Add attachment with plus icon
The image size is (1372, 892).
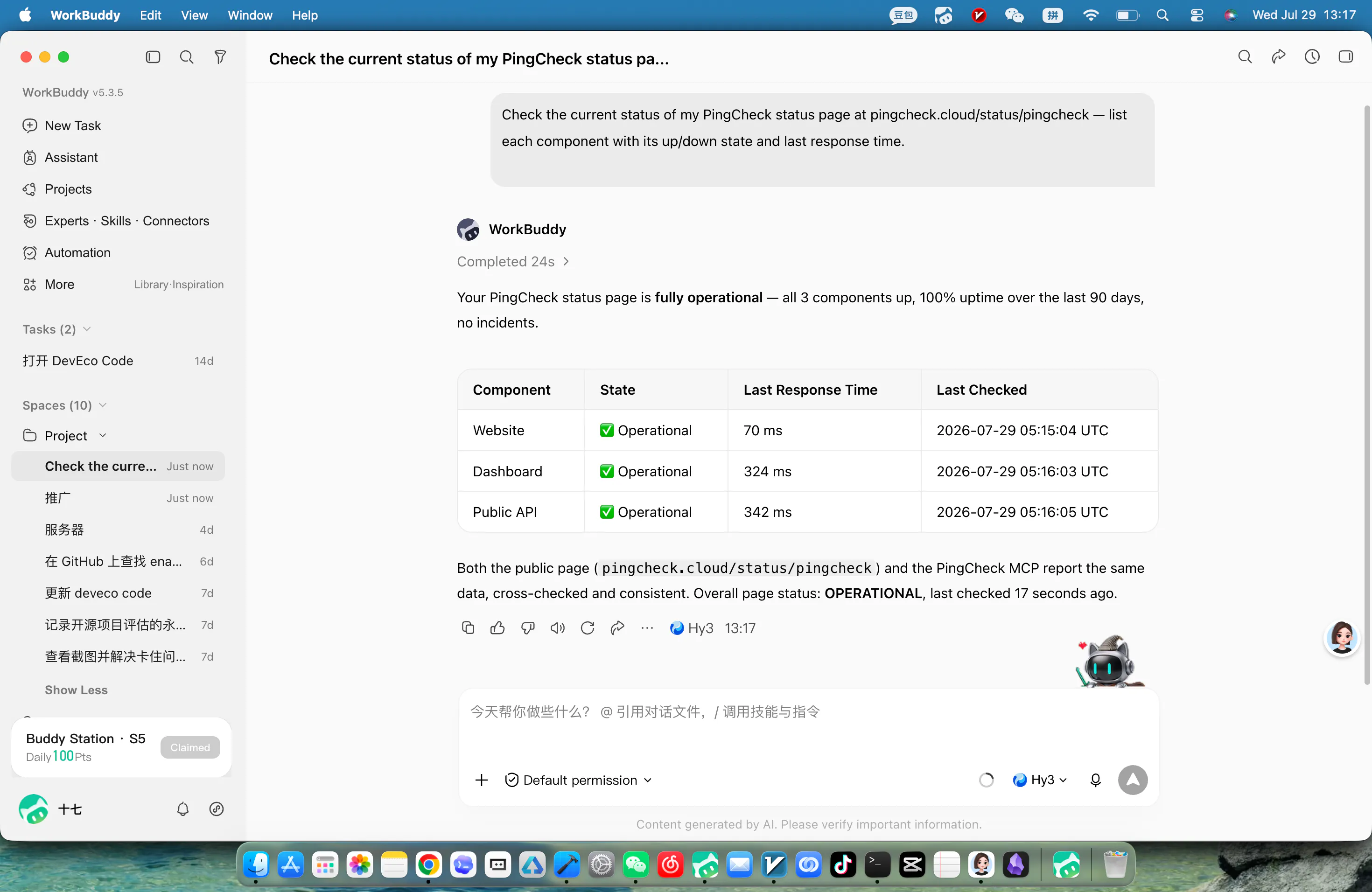(481, 780)
